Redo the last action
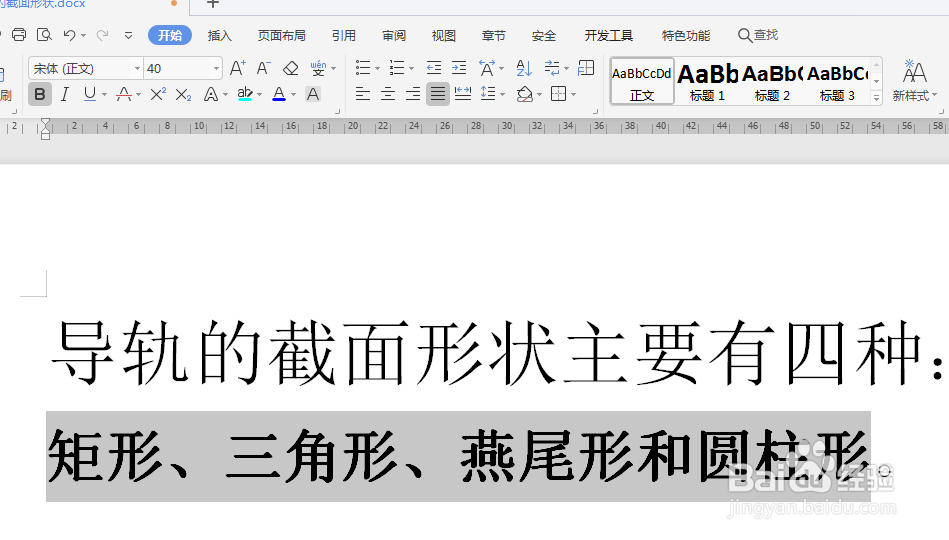Screen dimensions: 949x540 pos(102,35)
